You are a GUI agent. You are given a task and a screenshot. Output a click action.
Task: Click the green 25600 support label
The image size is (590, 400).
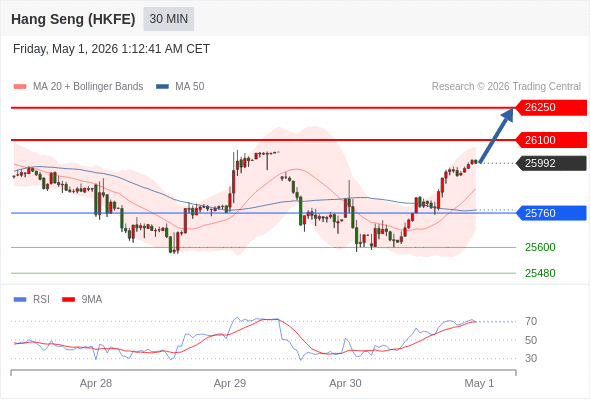540,247
